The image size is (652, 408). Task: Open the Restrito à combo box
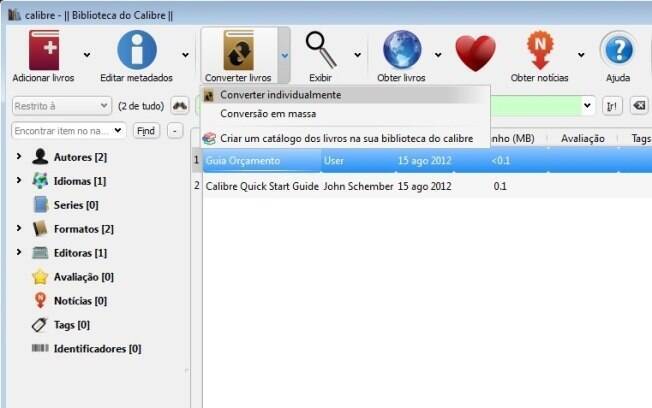pos(62,106)
